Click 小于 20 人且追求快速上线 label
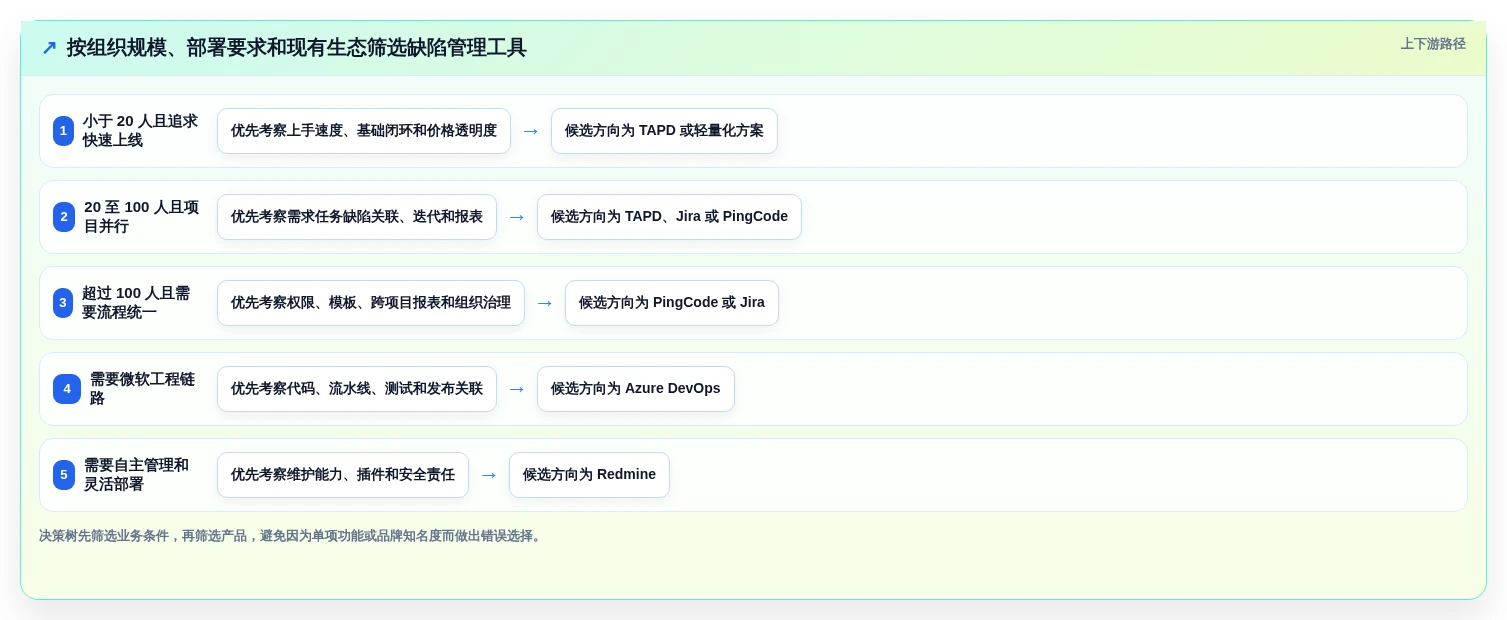1507x620 pixels. [x=140, y=131]
